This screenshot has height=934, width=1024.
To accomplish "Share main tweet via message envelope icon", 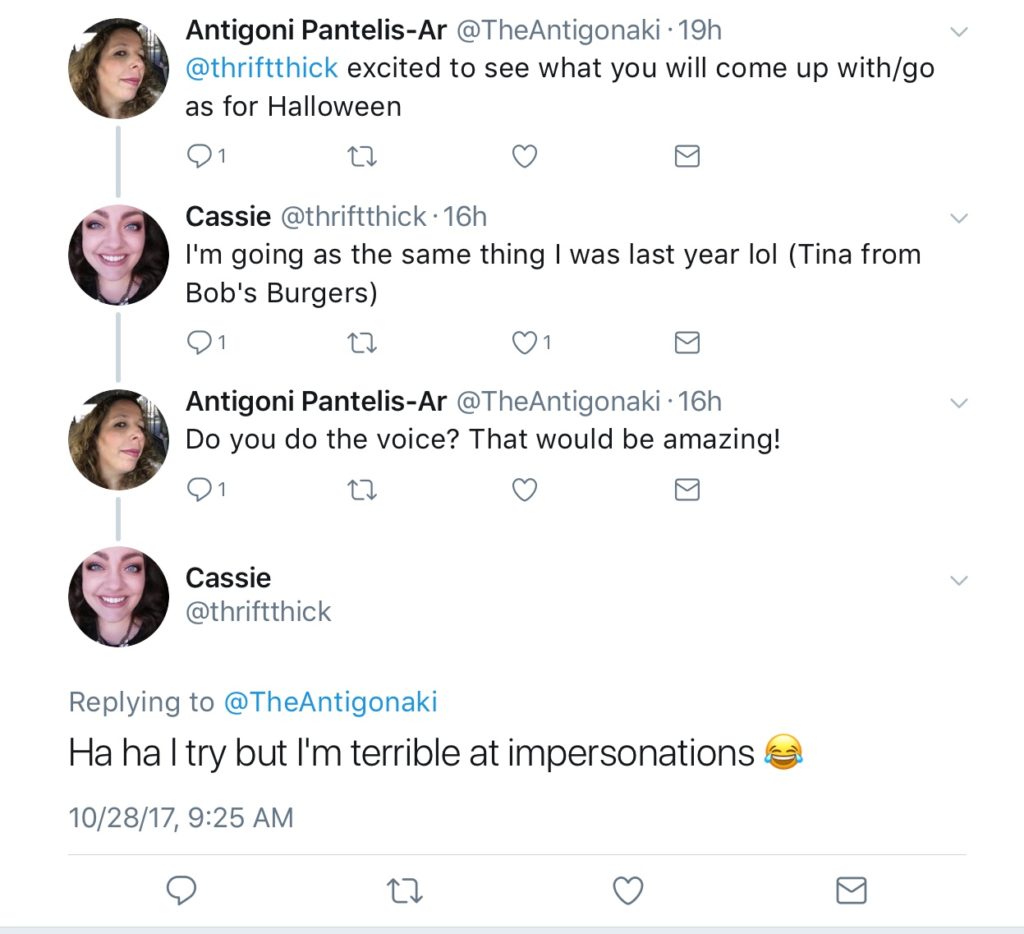I will point(851,890).
